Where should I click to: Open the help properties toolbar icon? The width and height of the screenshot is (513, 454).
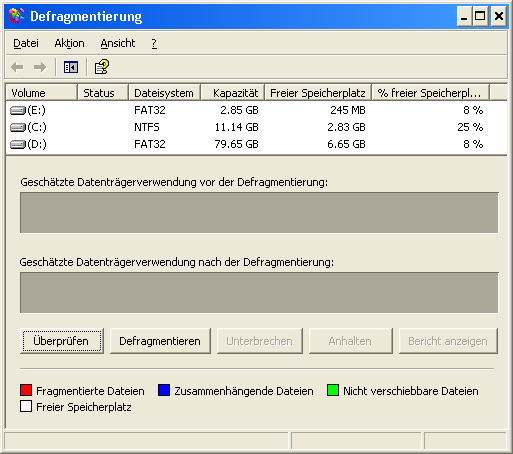(x=102, y=67)
